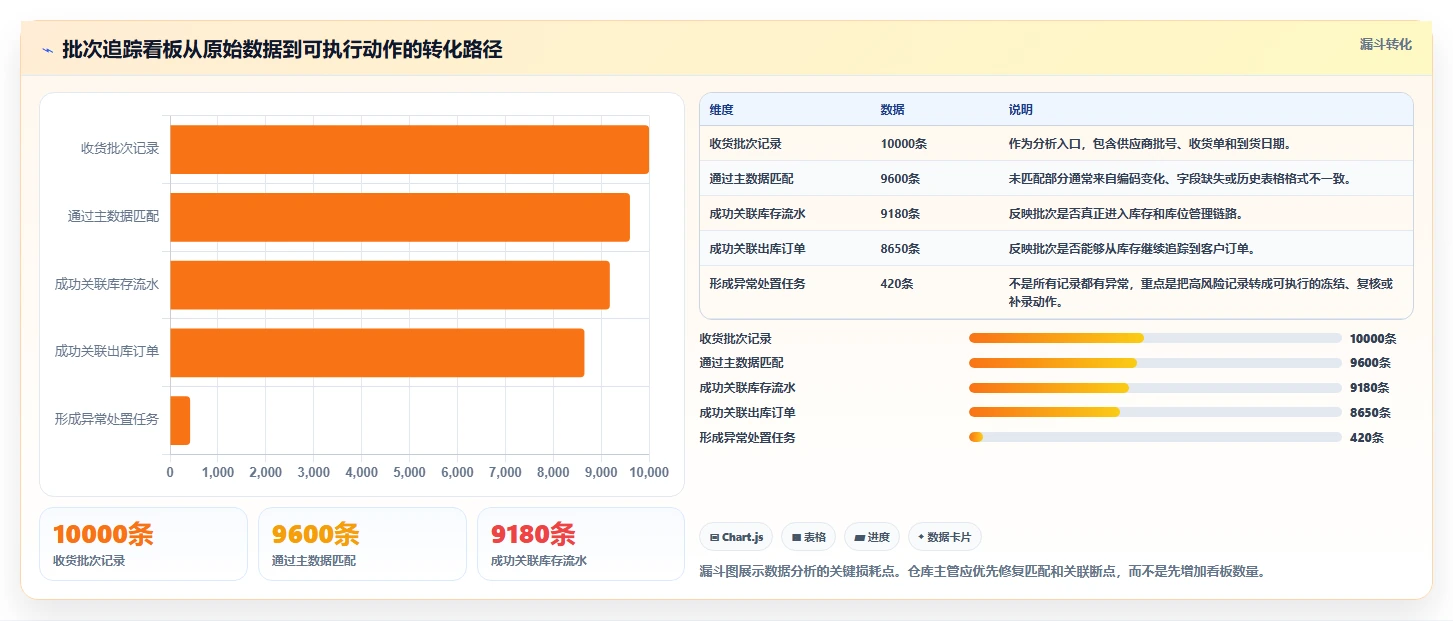Click description about 继续追踪到客户订单
Screen dimensions: 1453x621
1132,249
